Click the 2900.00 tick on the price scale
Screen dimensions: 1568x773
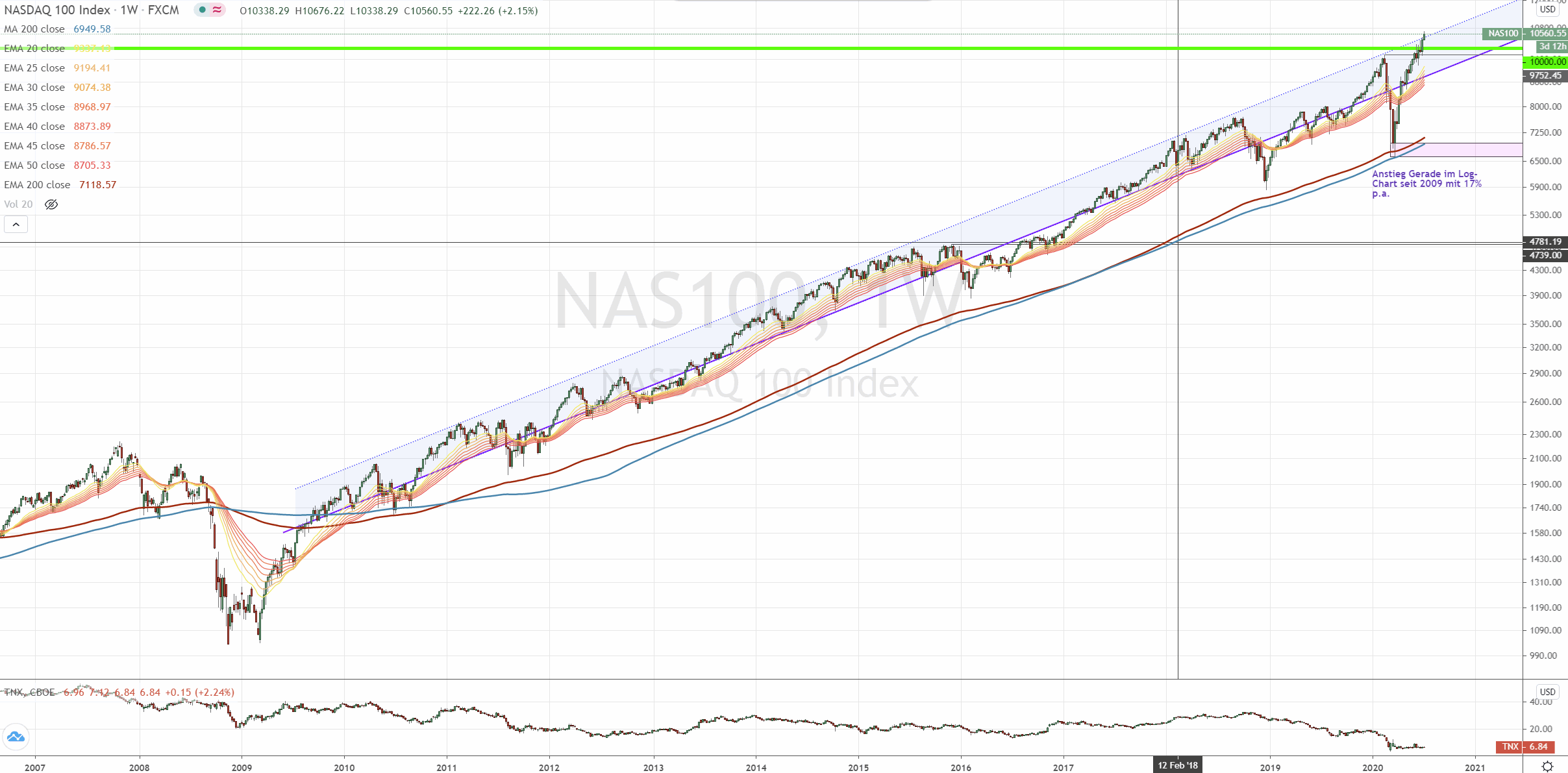coord(1545,373)
